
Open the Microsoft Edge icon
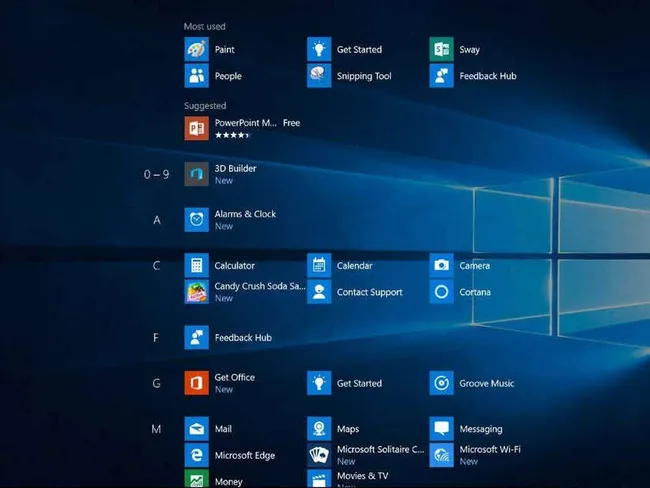pyautogui.click(x=196, y=456)
